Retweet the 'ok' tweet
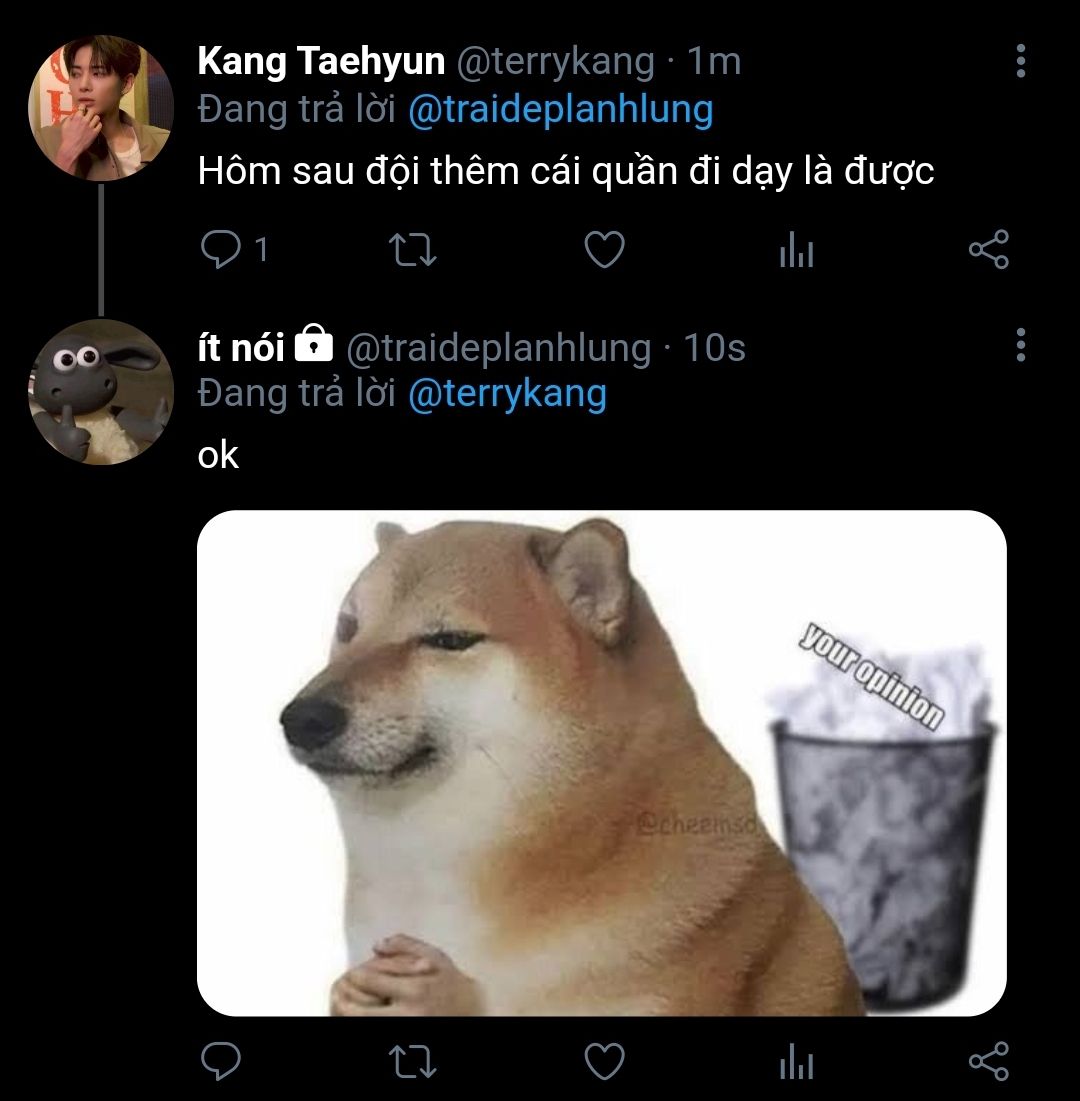The height and width of the screenshot is (1101, 1080). click(x=411, y=1061)
